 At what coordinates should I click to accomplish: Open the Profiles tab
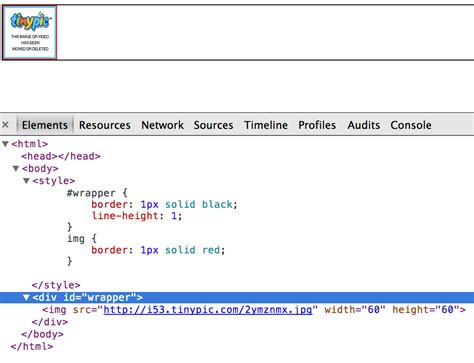click(x=317, y=125)
